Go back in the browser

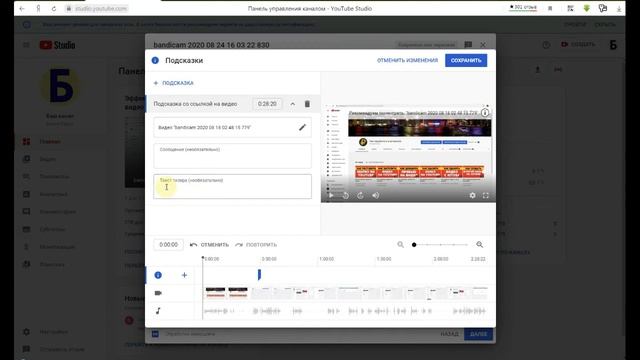click(22, 8)
